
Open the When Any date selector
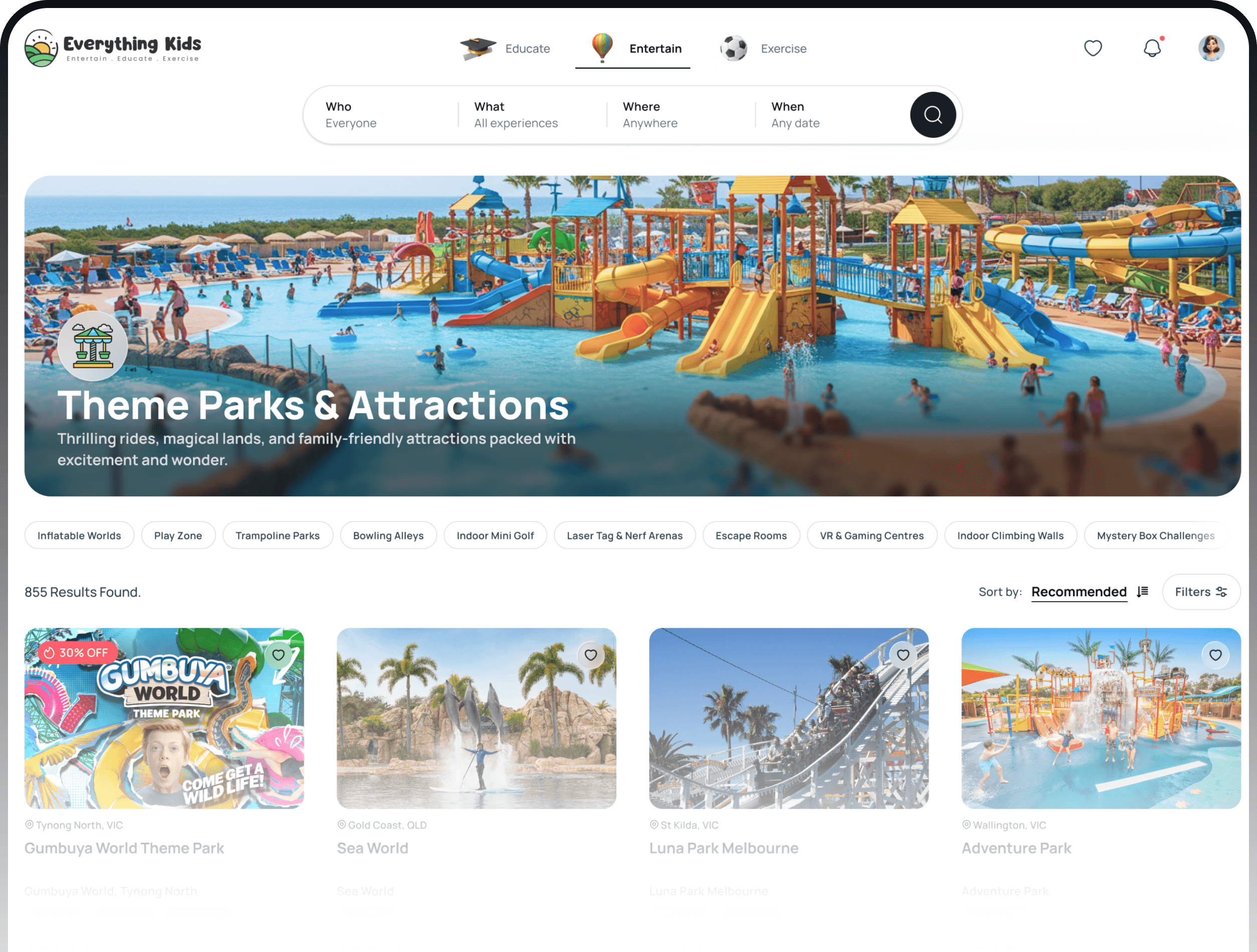click(828, 115)
